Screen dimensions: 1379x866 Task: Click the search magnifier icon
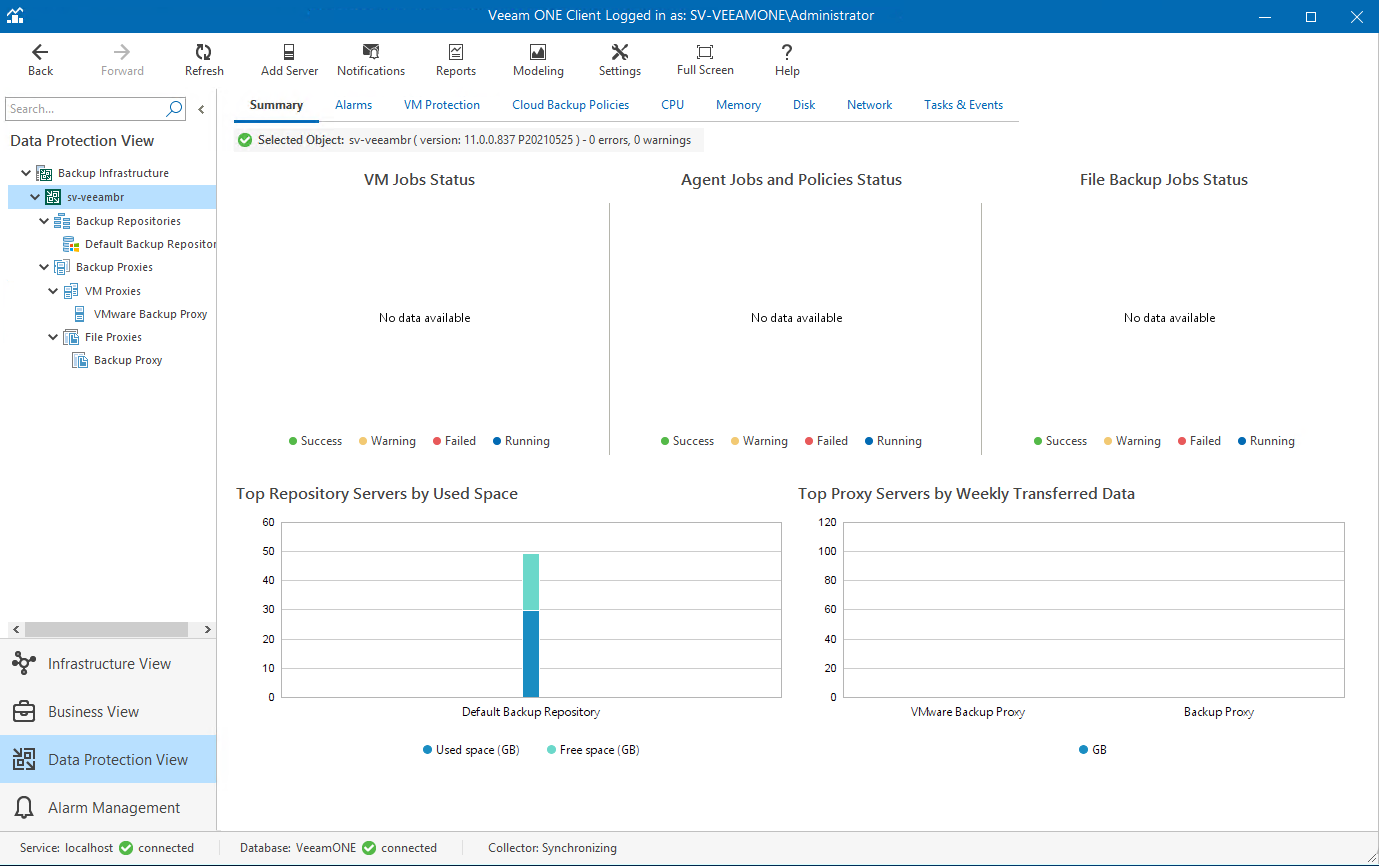(174, 109)
